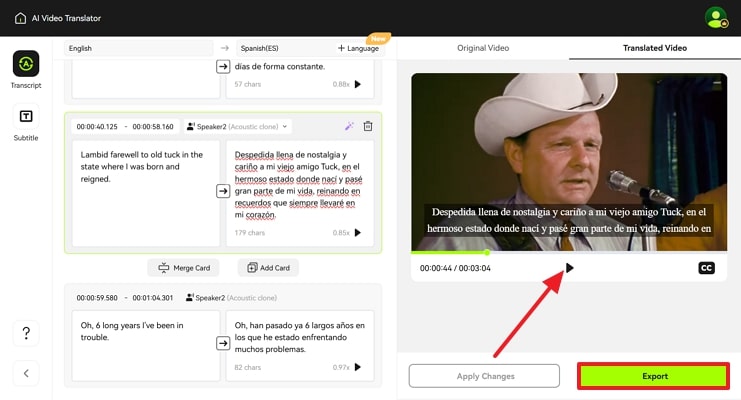This screenshot has height=400, width=741.
Task: Open the Transcript panel icon
Action: click(x=26, y=63)
